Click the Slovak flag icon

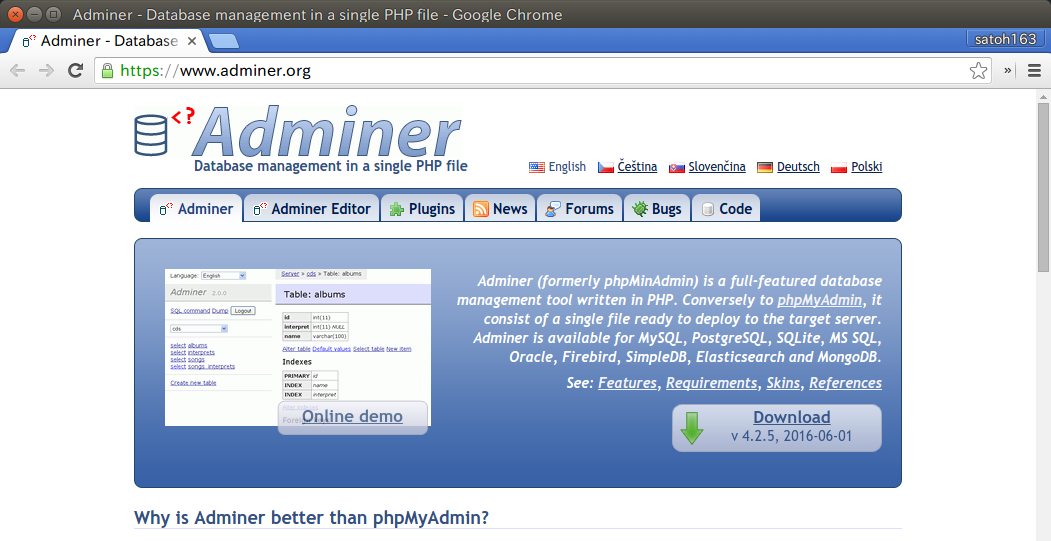pyautogui.click(x=677, y=168)
